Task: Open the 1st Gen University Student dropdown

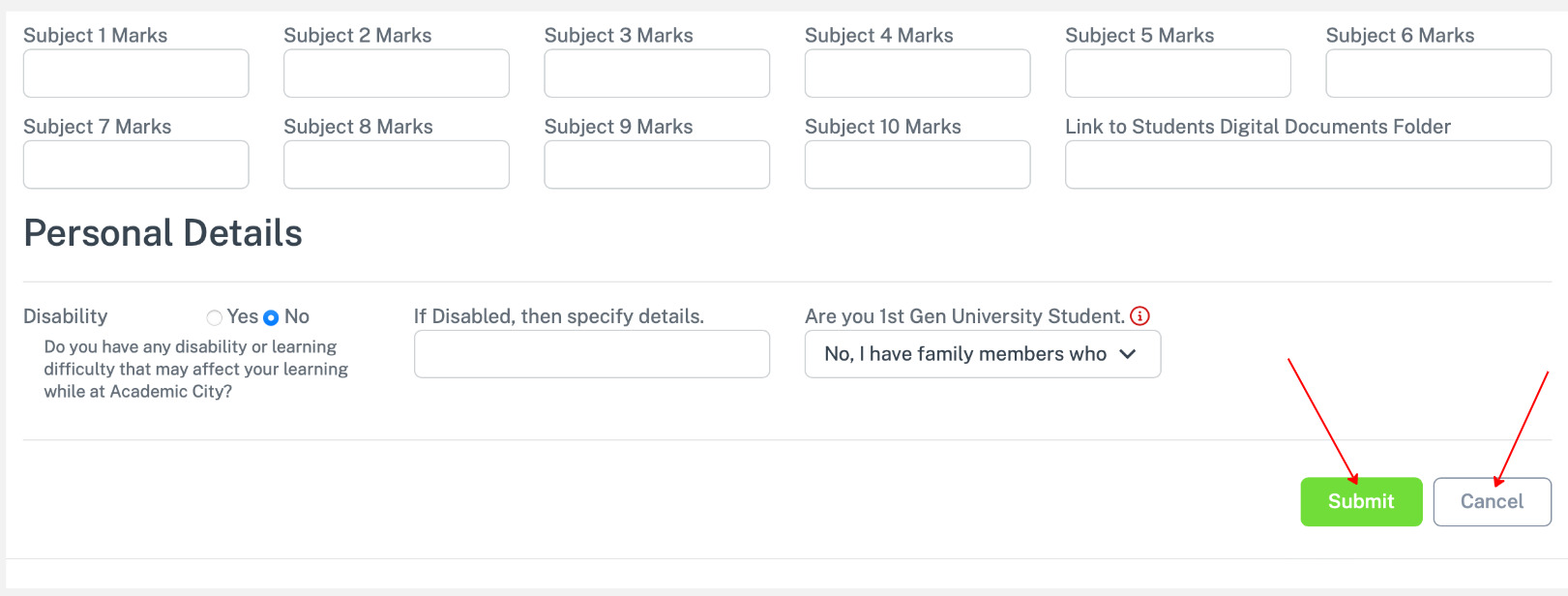Action: point(983,354)
